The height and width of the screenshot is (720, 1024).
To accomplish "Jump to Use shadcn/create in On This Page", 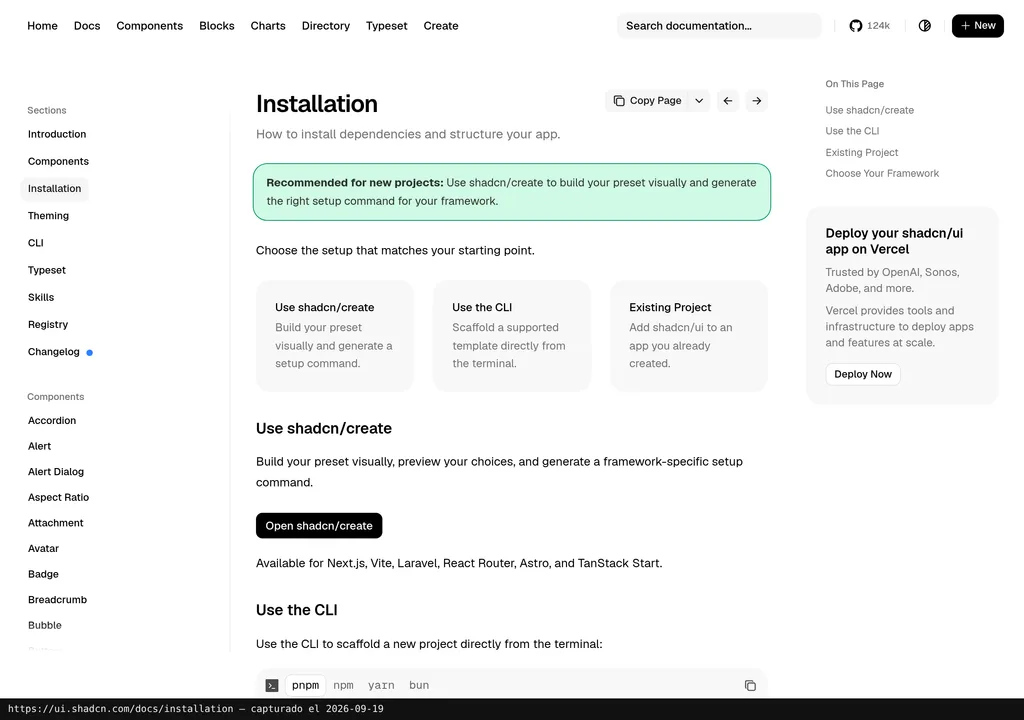I will click(x=869, y=110).
